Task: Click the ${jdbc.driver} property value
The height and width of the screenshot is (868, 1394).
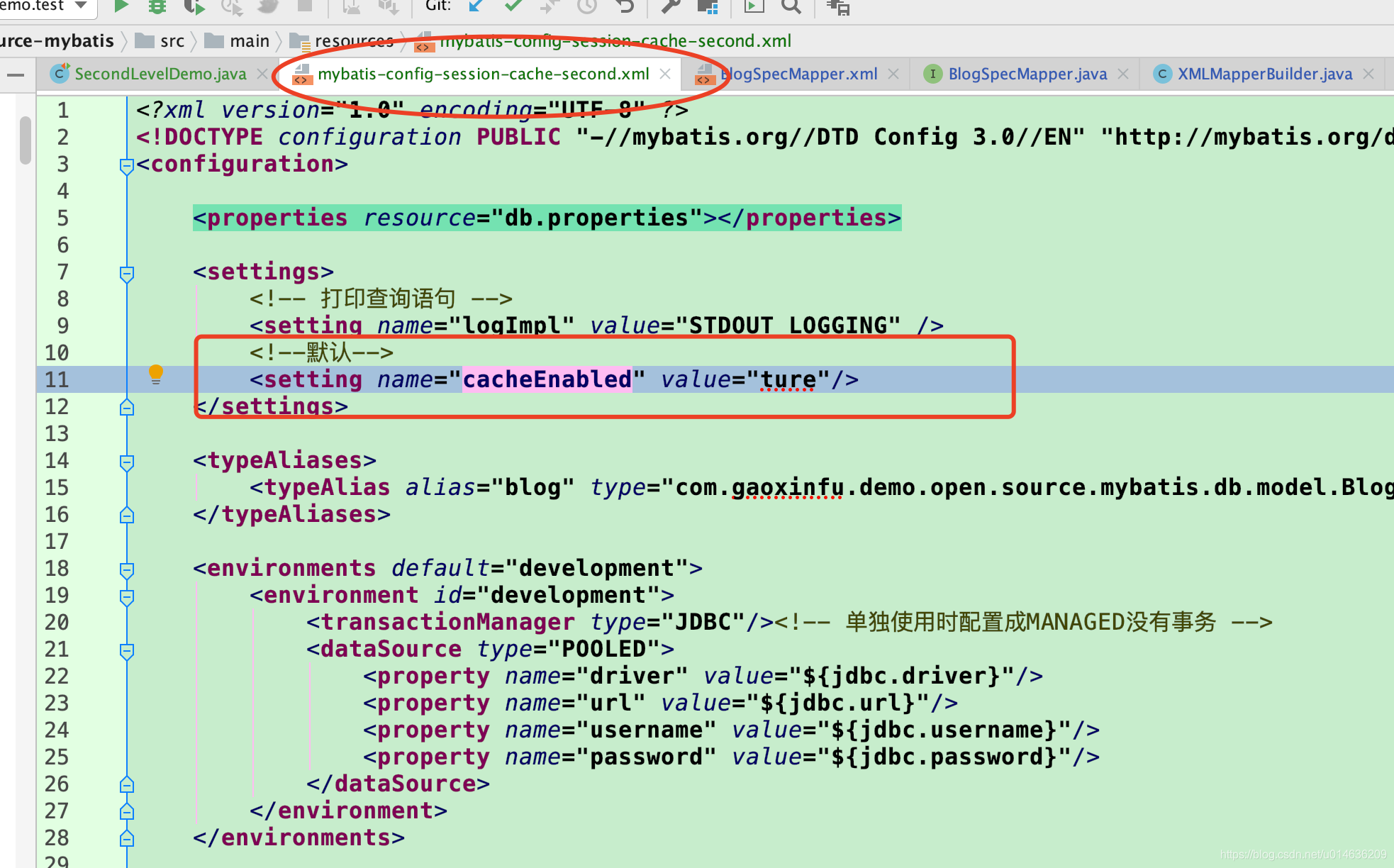Action: 901,676
